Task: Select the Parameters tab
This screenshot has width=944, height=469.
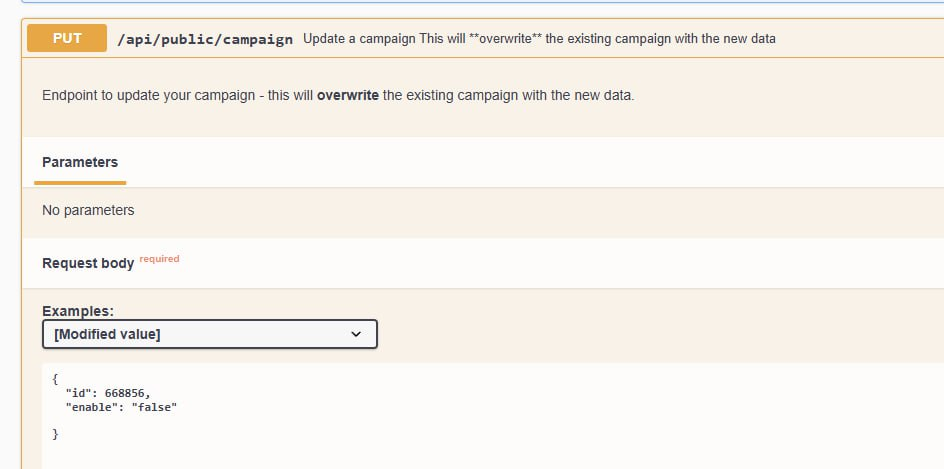Action: pos(80,162)
